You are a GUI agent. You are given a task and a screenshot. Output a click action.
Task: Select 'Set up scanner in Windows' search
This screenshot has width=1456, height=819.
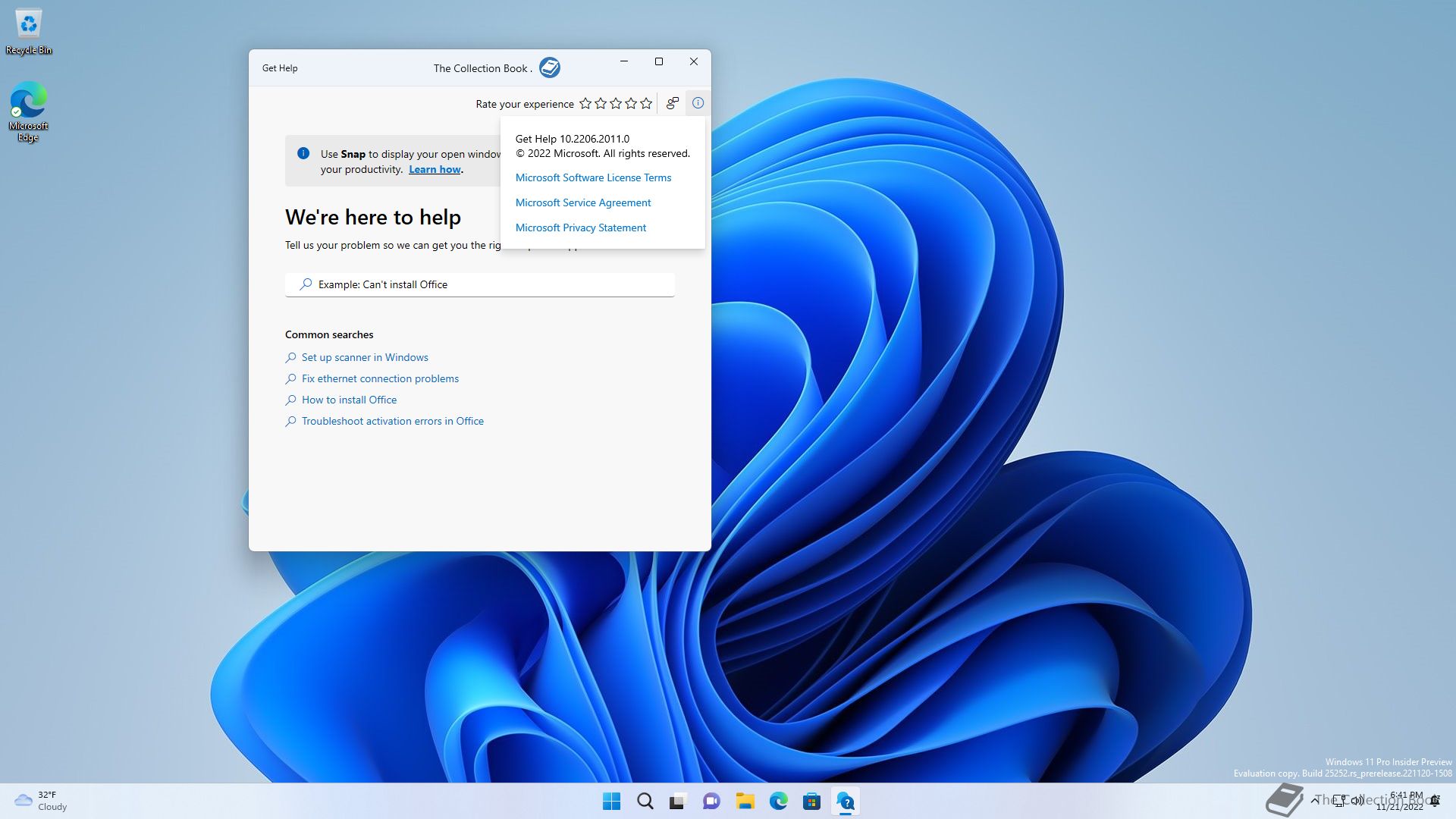click(x=365, y=357)
